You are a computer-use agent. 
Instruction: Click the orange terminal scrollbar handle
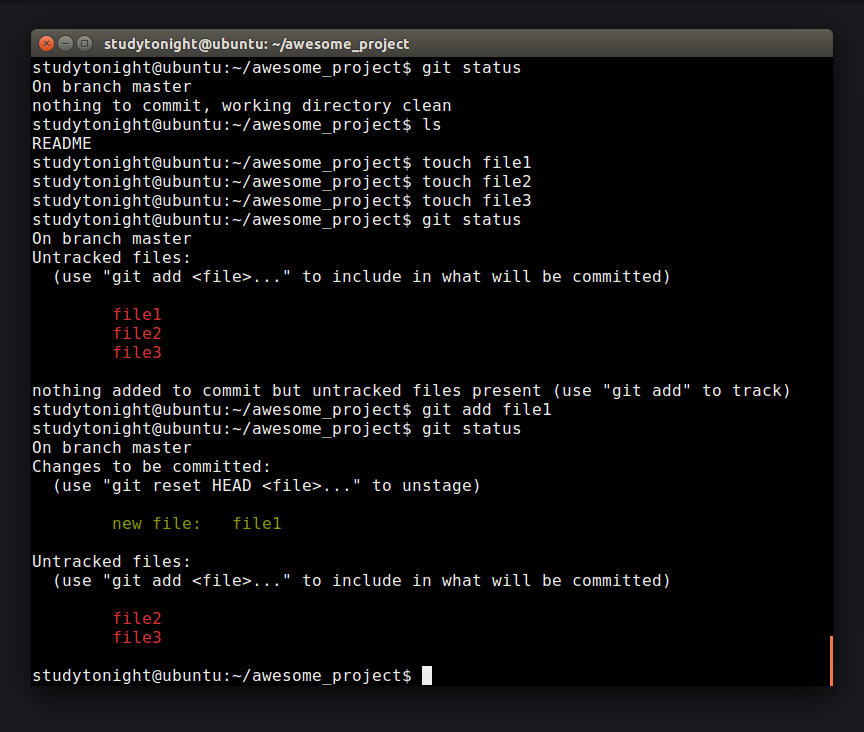(x=831, y=661)
